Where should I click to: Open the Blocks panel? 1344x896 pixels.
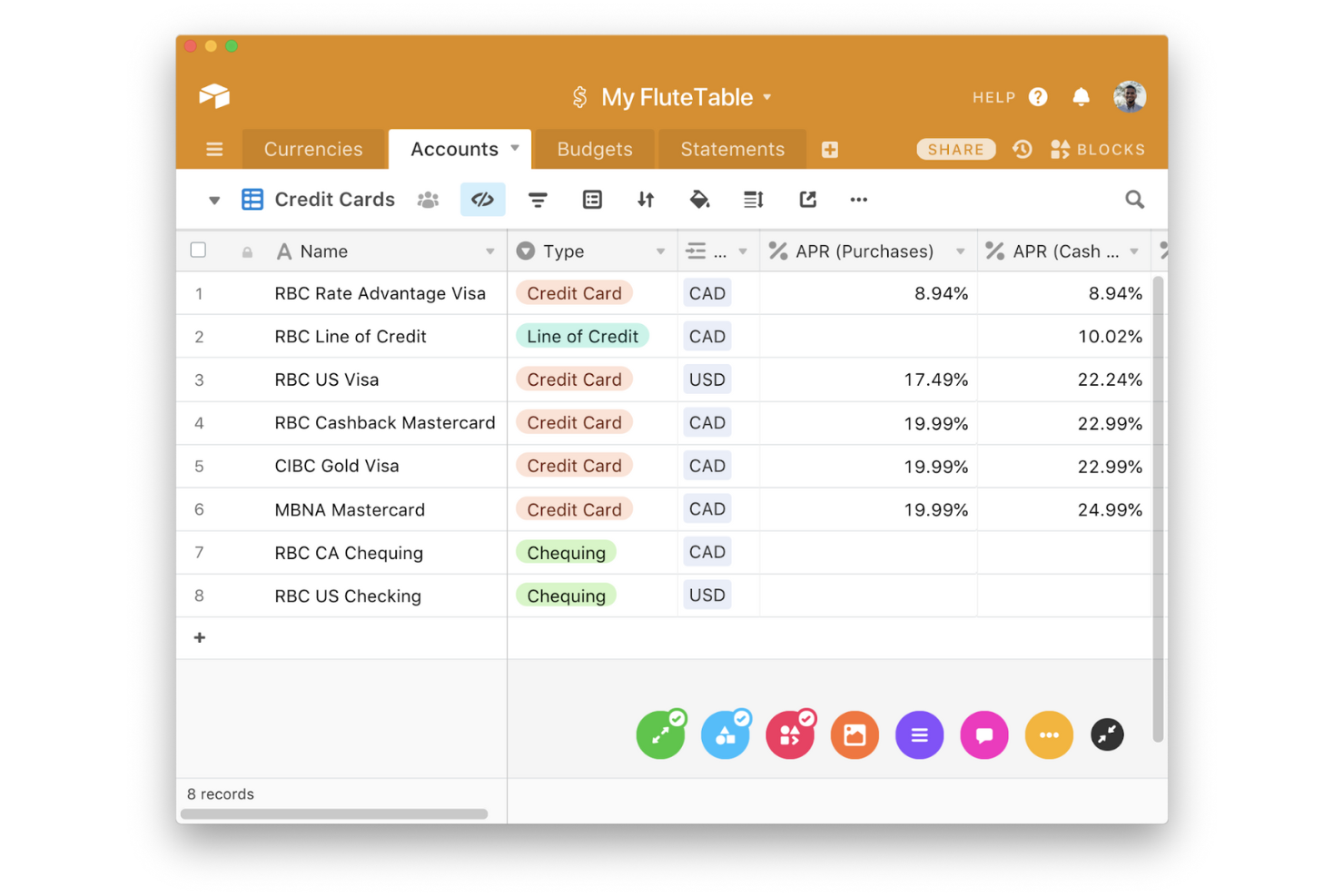coord(1098,149)
